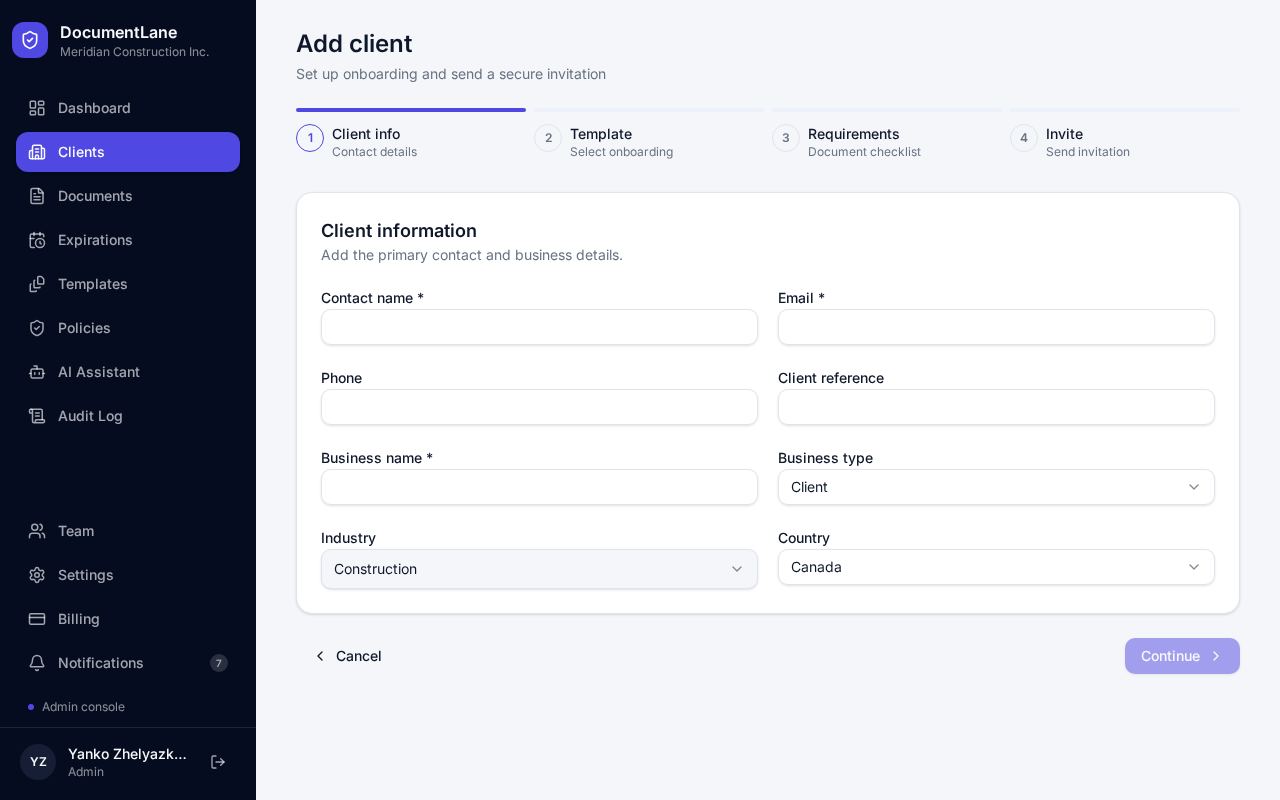Viewport: 1280px width, 800px height.
Task: Click the Billing card icon
Action: tap(37, 619)
